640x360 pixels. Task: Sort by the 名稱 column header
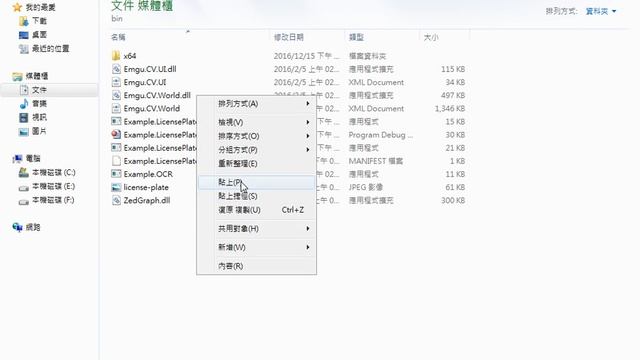(x=118, y=38)
